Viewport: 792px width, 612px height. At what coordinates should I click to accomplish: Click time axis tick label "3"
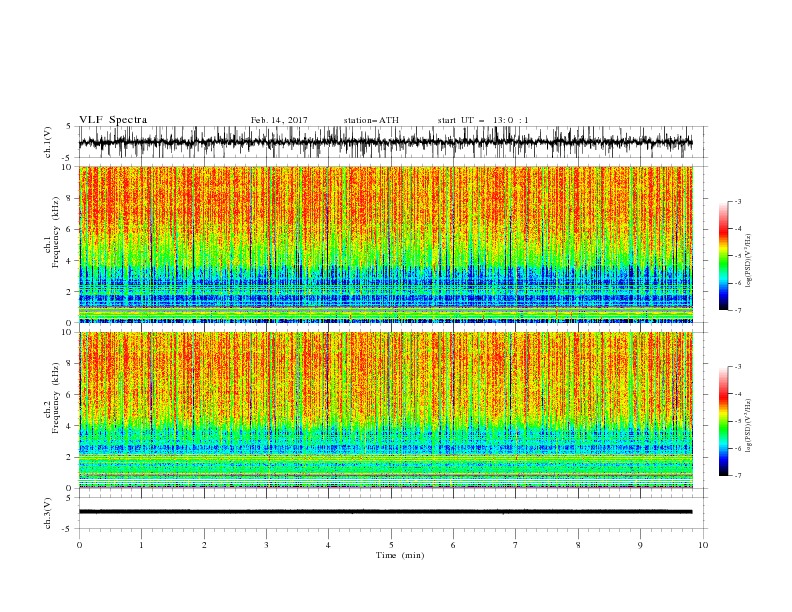(266, 545)
